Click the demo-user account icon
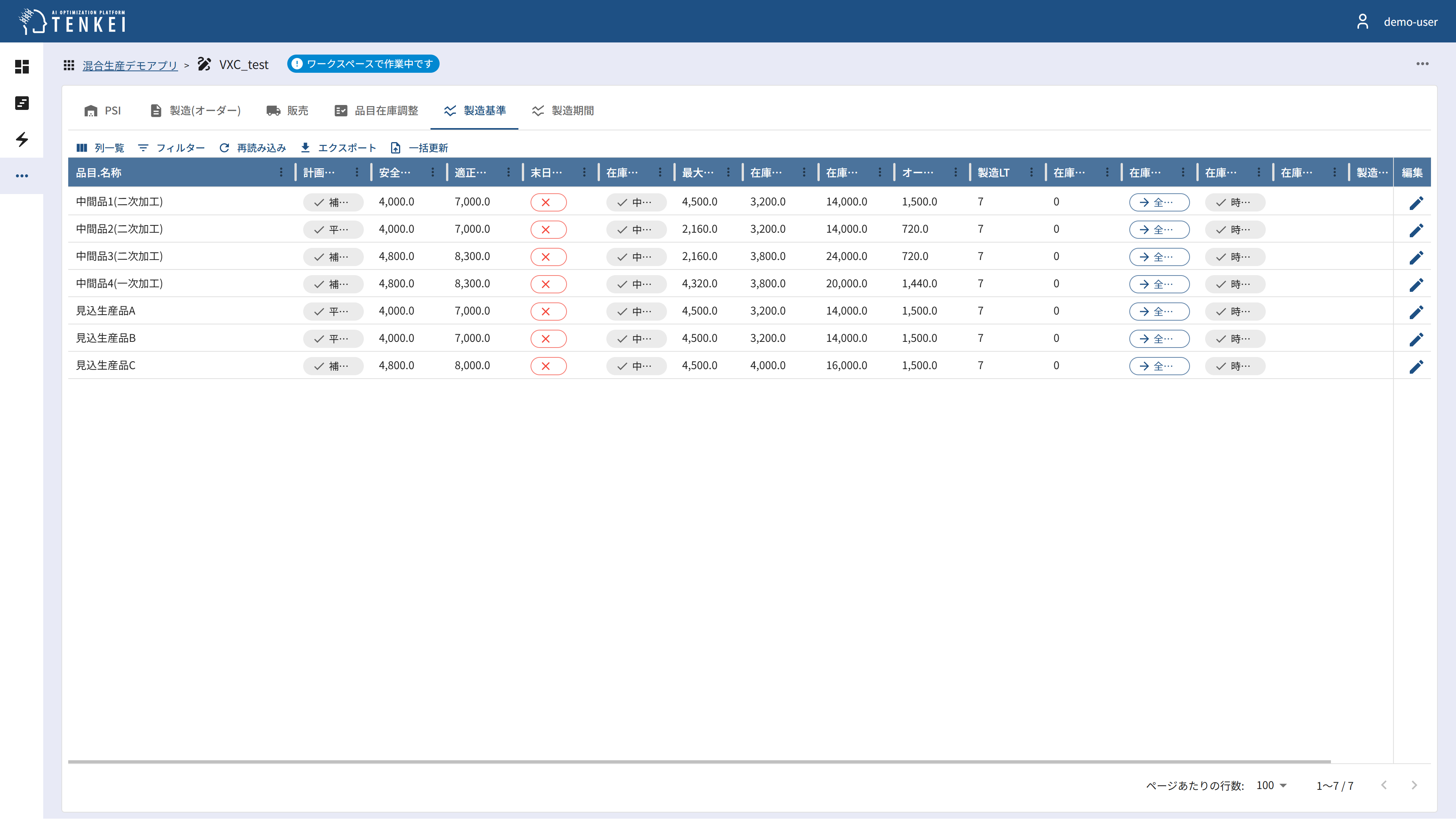The width and height of the screenshot is (1456, 819). (x=1362, y=22)
